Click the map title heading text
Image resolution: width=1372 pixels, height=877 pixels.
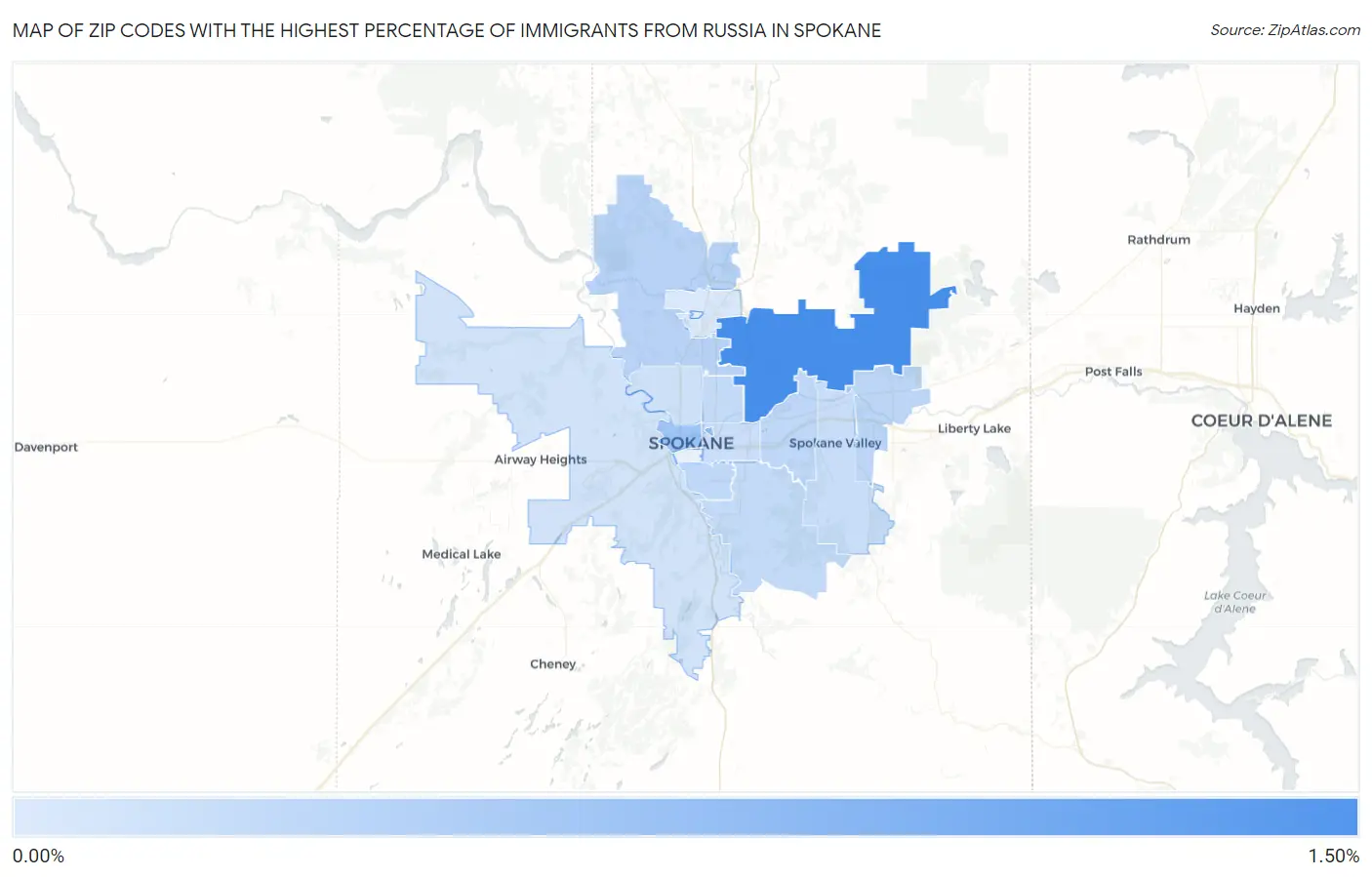[447, 30]
